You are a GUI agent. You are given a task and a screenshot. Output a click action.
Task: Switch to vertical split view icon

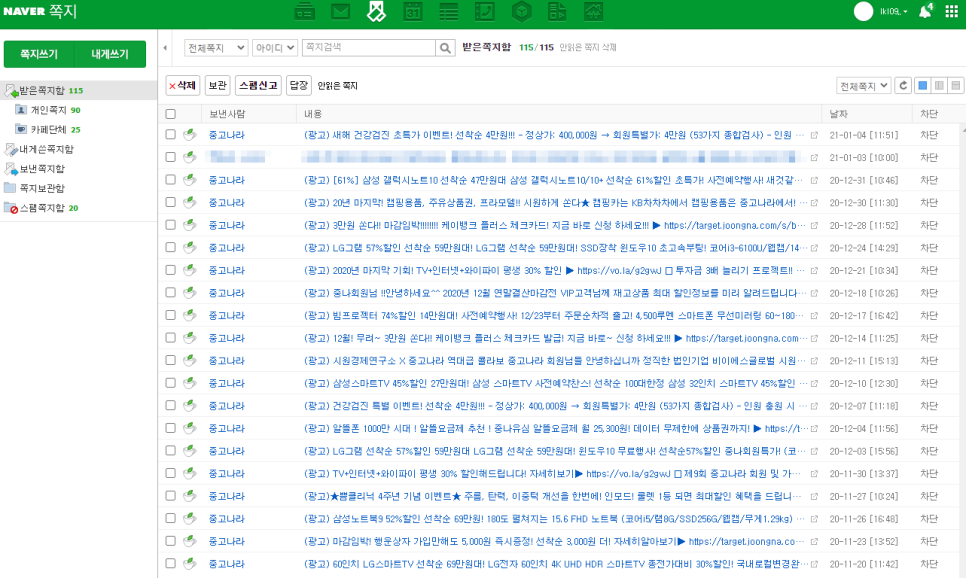(x=939, y=86)
